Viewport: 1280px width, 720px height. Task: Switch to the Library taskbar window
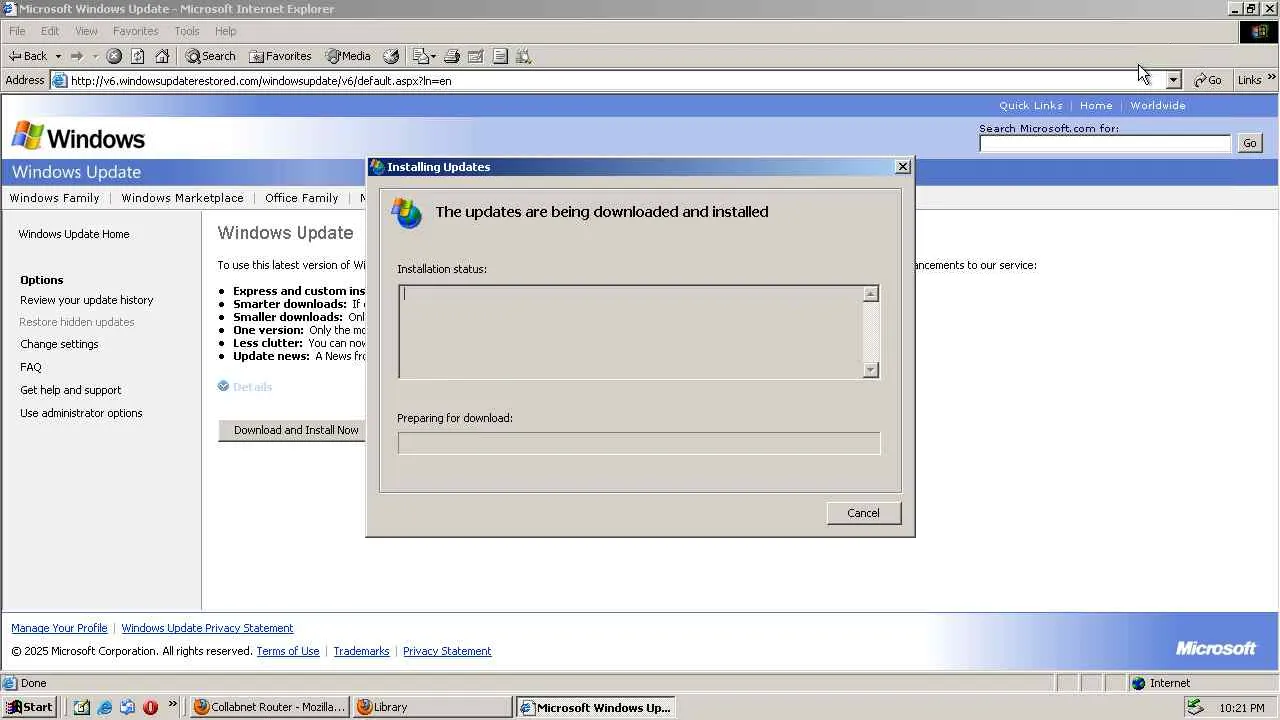[x=433, y=707]
